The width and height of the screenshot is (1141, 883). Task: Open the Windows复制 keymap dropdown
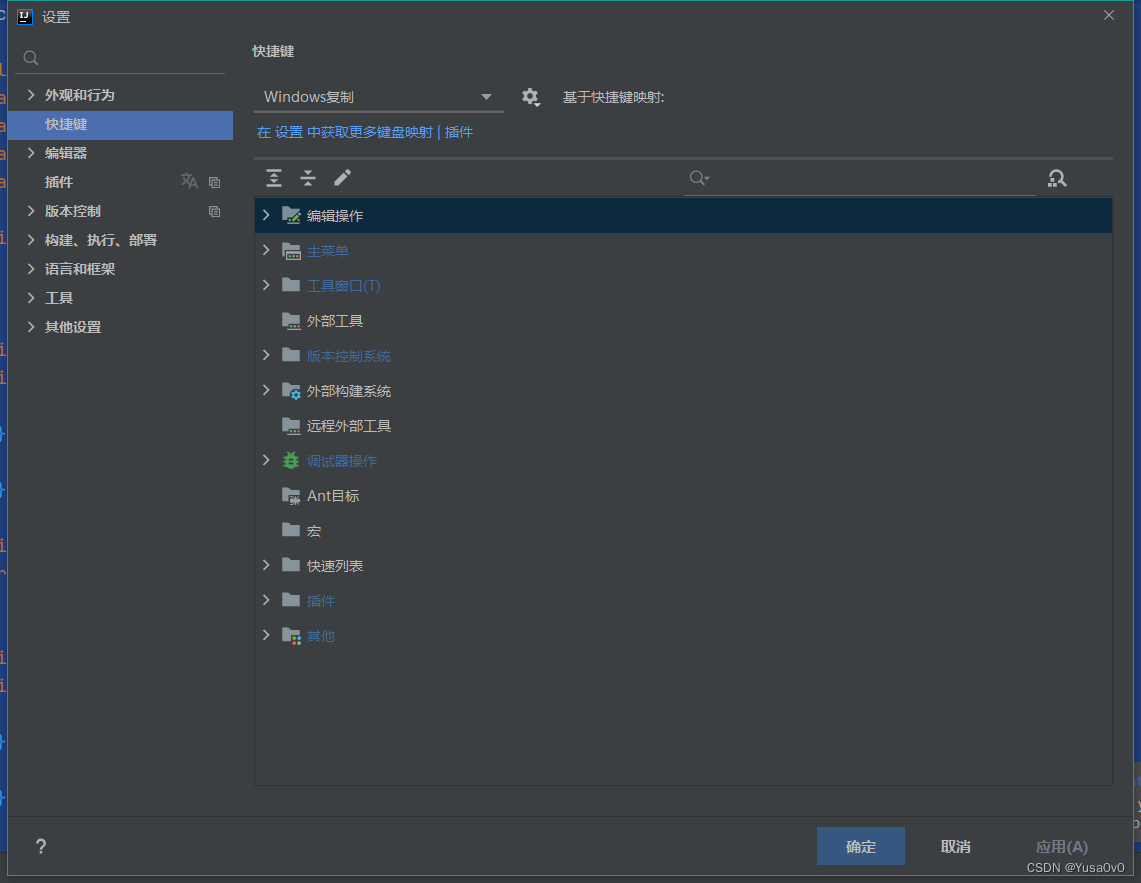[378, 97]
